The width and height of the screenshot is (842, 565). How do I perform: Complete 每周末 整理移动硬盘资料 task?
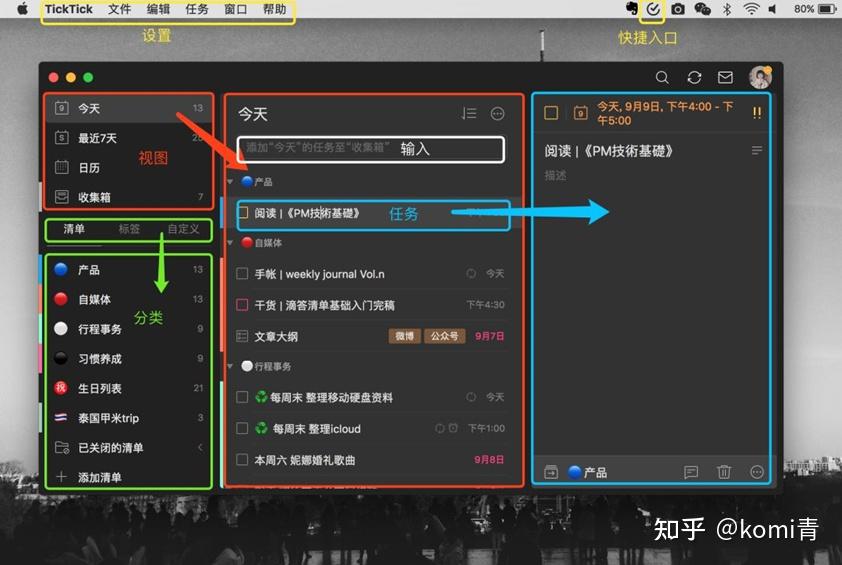pyautogui.click(x=242, y=397)
